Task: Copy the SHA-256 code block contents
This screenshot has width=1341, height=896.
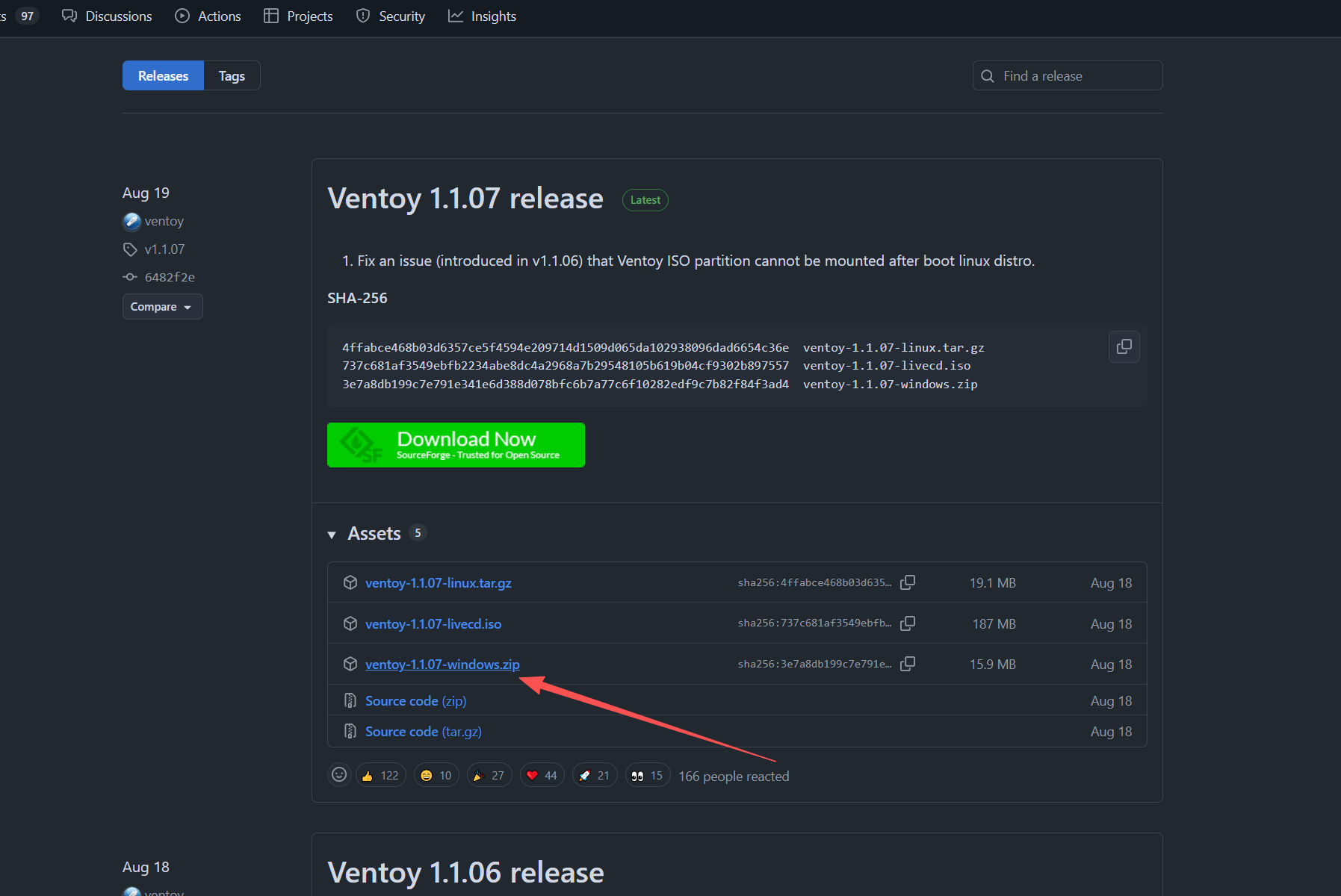Action: click(1124, 347)
